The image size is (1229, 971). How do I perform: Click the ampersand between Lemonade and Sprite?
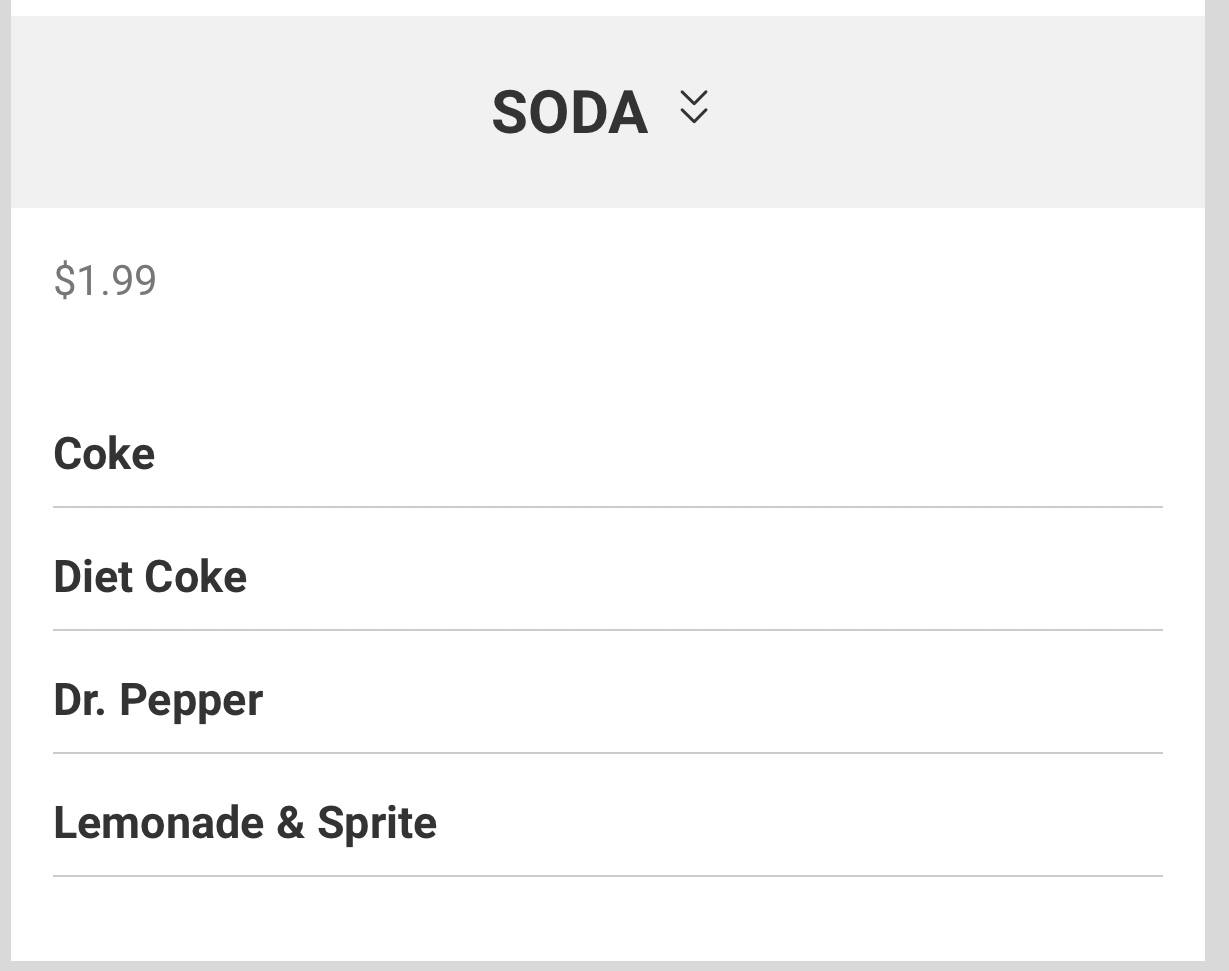pyautogui.click(x=290, y=823)
